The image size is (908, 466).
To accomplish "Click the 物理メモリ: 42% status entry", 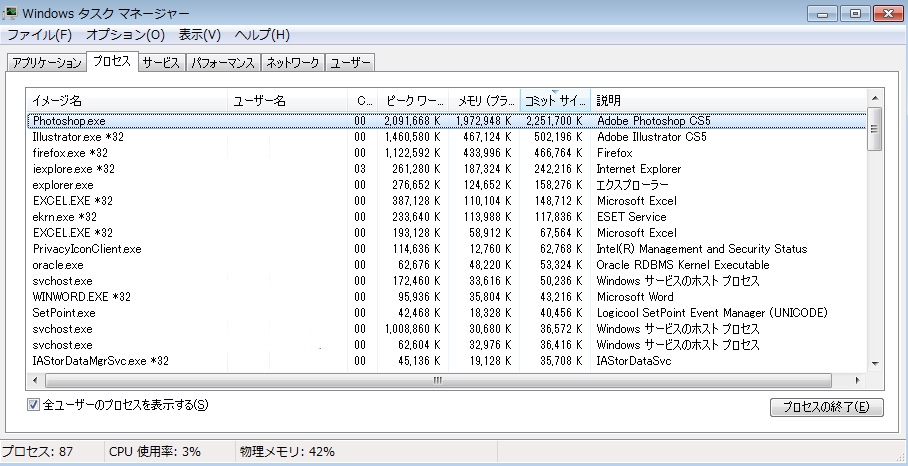I will click(x=287, y=452).
